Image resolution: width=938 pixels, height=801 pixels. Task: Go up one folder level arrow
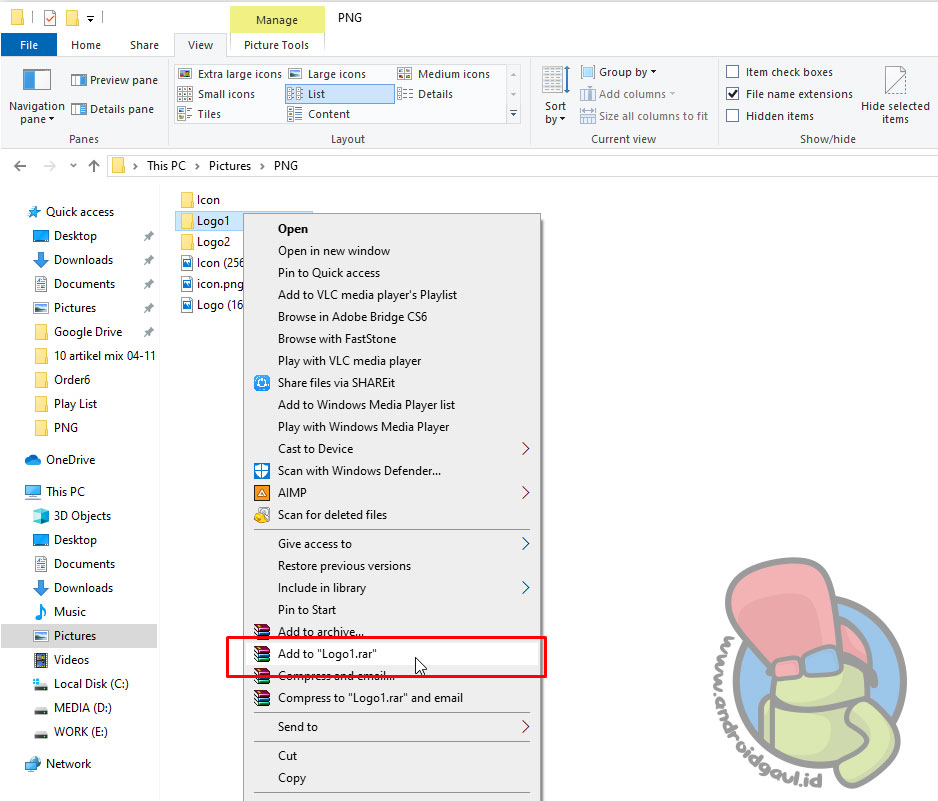point(94,166)
